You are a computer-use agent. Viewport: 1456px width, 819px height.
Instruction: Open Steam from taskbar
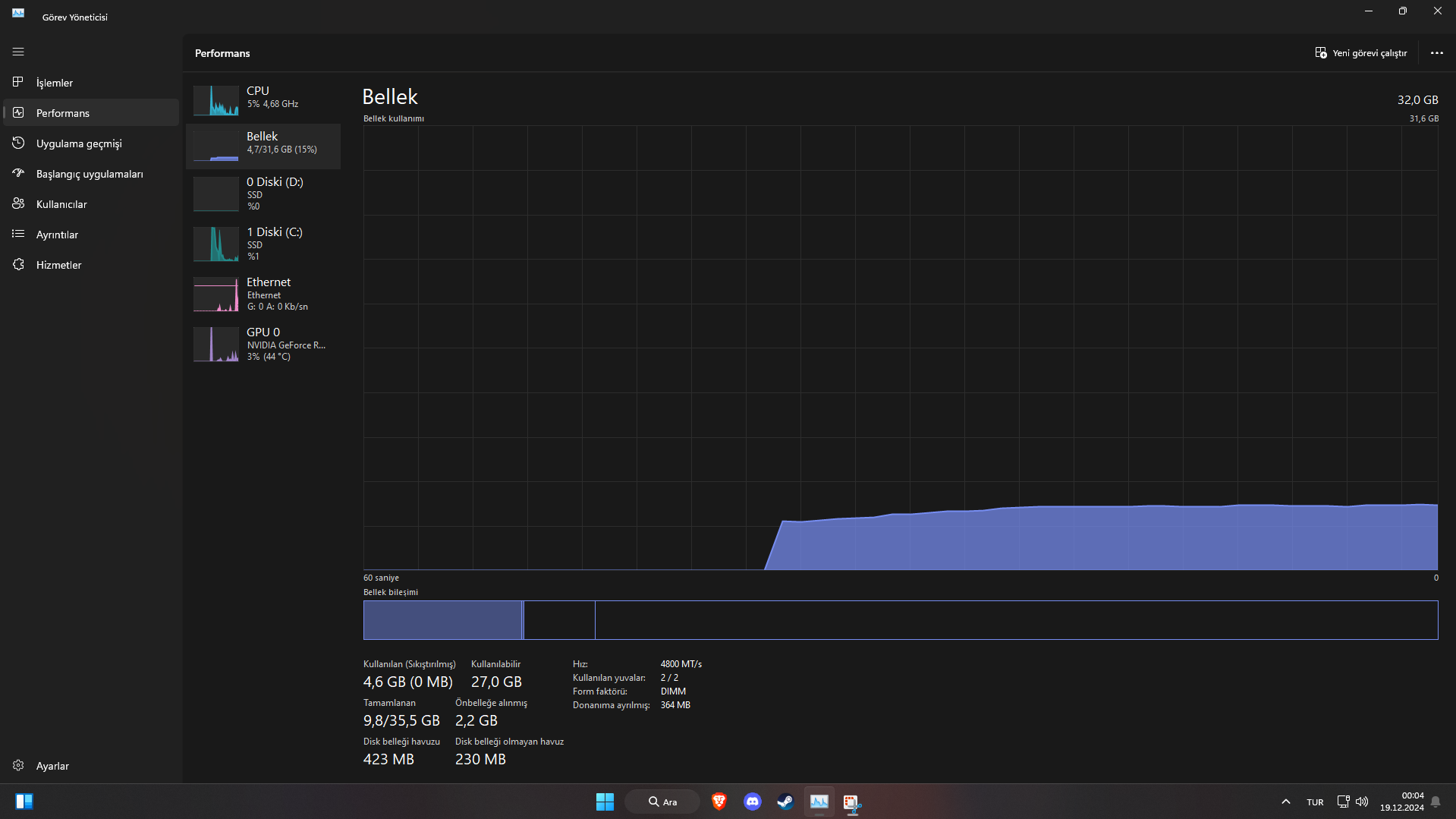pyautogui.click(x=785, y=802)
